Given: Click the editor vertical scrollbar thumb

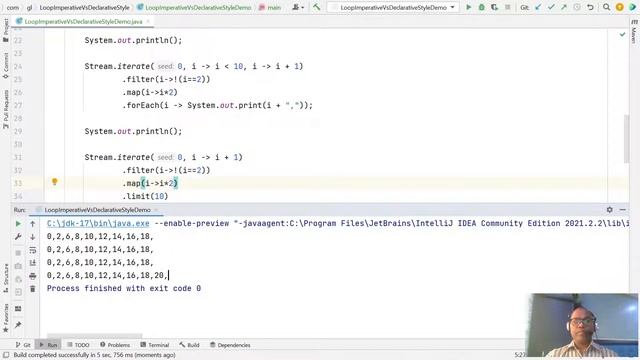Looking at the screenshot, I should point(627,139).
